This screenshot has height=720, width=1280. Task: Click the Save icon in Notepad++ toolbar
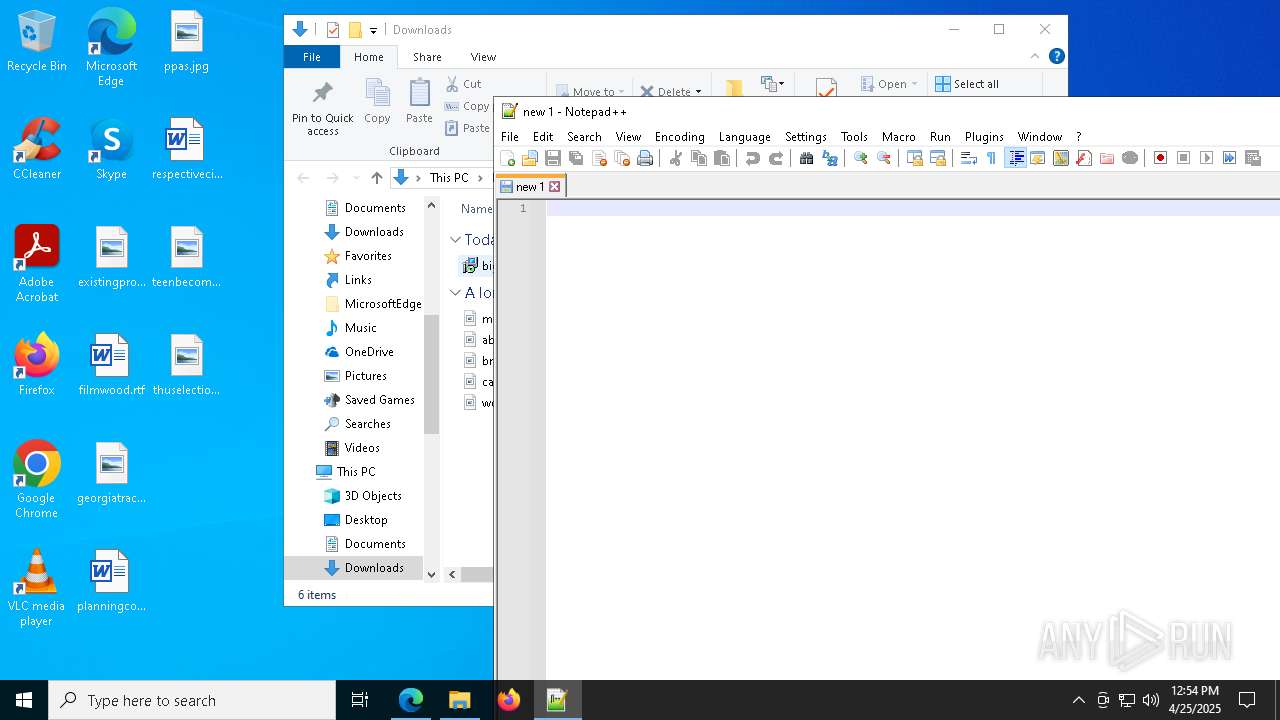pos(553,158)
